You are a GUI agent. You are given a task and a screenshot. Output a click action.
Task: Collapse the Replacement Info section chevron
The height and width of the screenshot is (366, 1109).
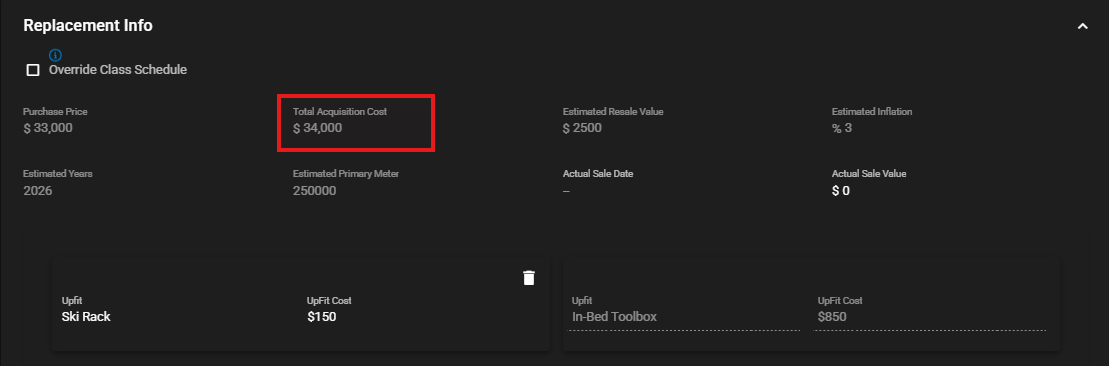(x=1082, y=26)
